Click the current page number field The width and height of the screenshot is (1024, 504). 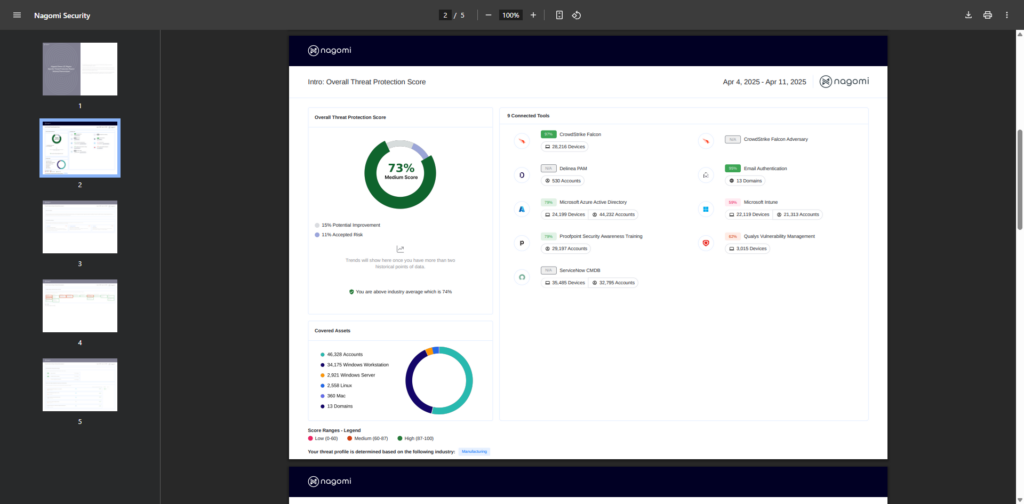pos(445,15)
